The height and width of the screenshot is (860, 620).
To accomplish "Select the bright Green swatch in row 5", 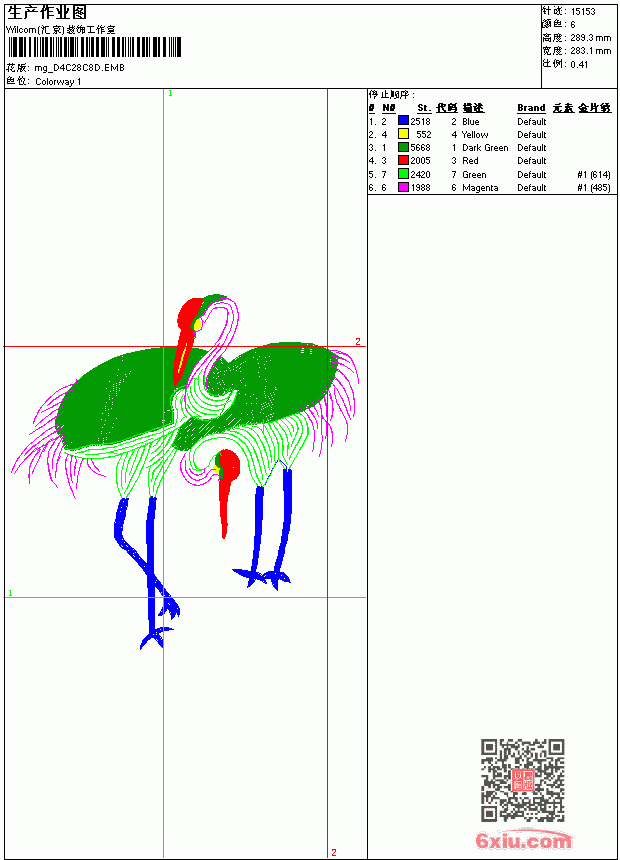I will [403, 174].
